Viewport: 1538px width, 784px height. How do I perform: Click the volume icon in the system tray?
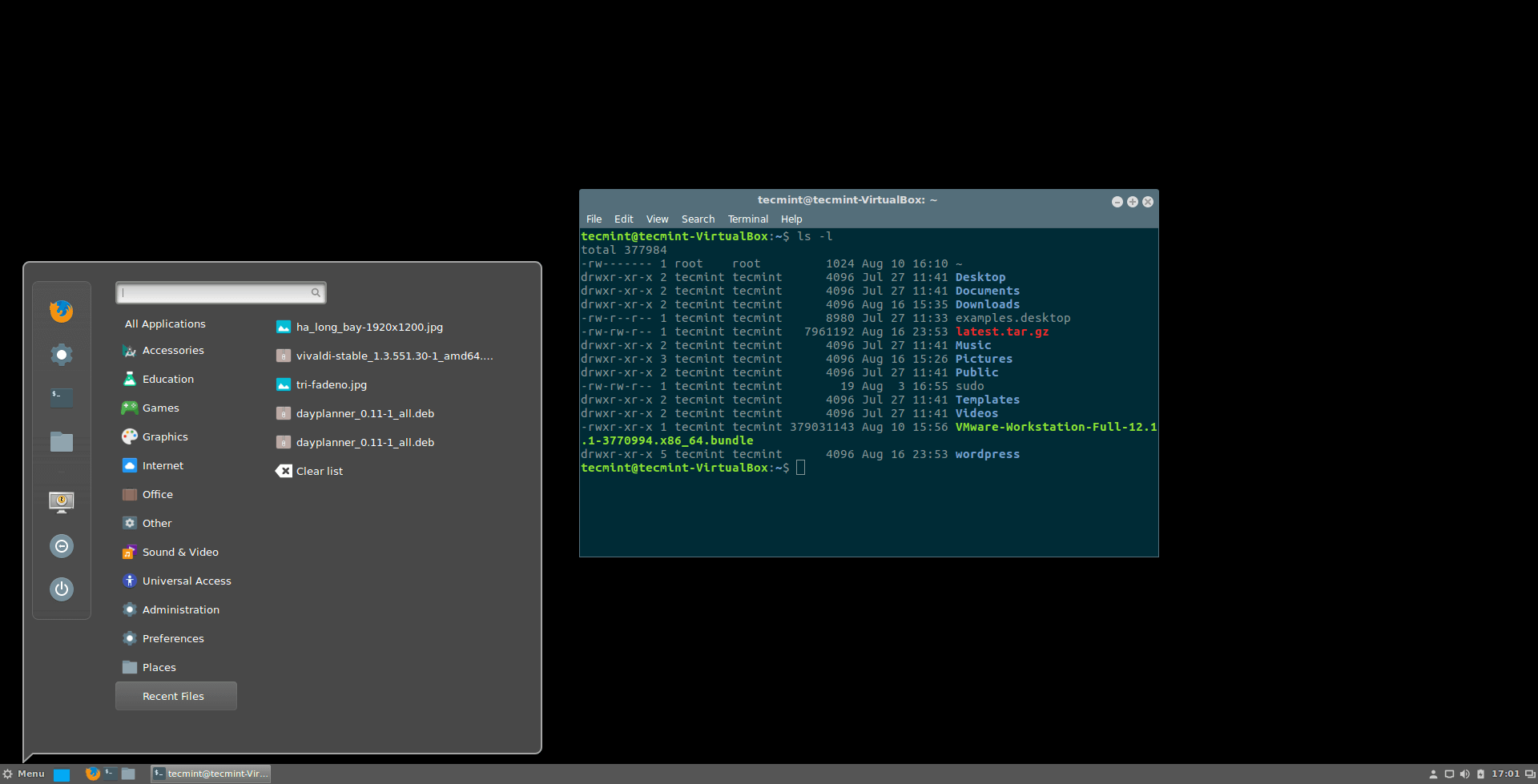pyautogui.click(x=1464, y=774)
